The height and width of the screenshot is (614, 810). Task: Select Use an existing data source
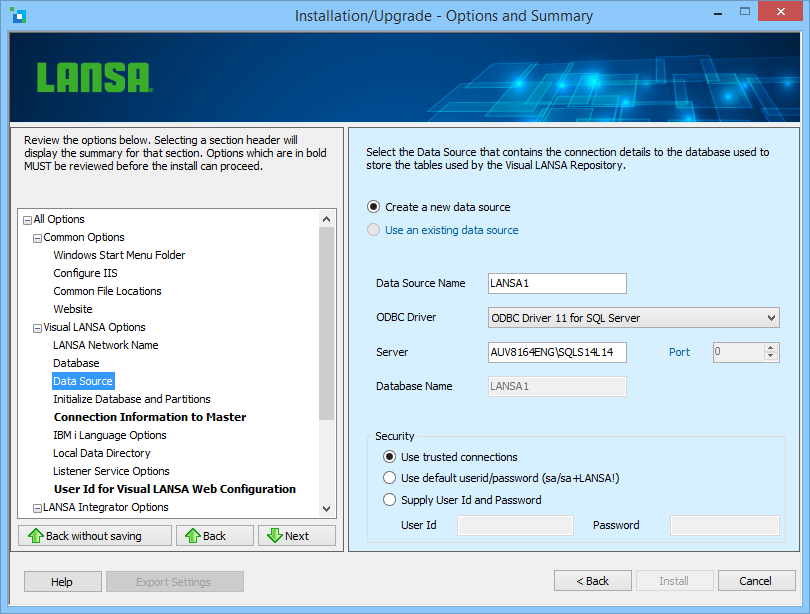pos(443,230)
